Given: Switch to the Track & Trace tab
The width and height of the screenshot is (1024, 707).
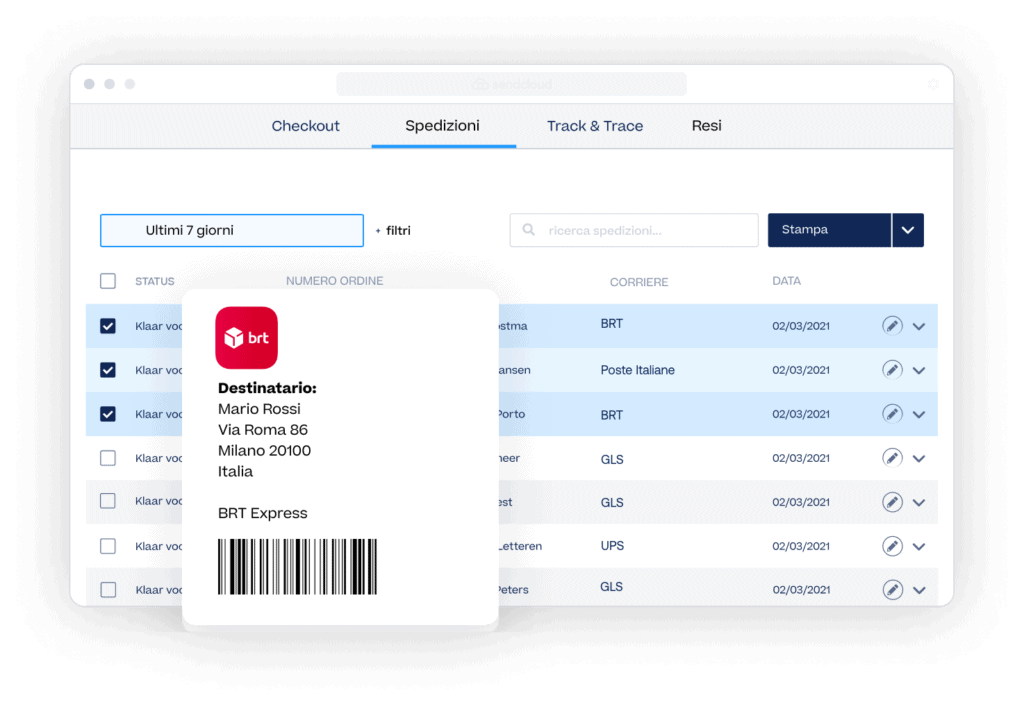Looking at the screenshot, I should 595,126.
